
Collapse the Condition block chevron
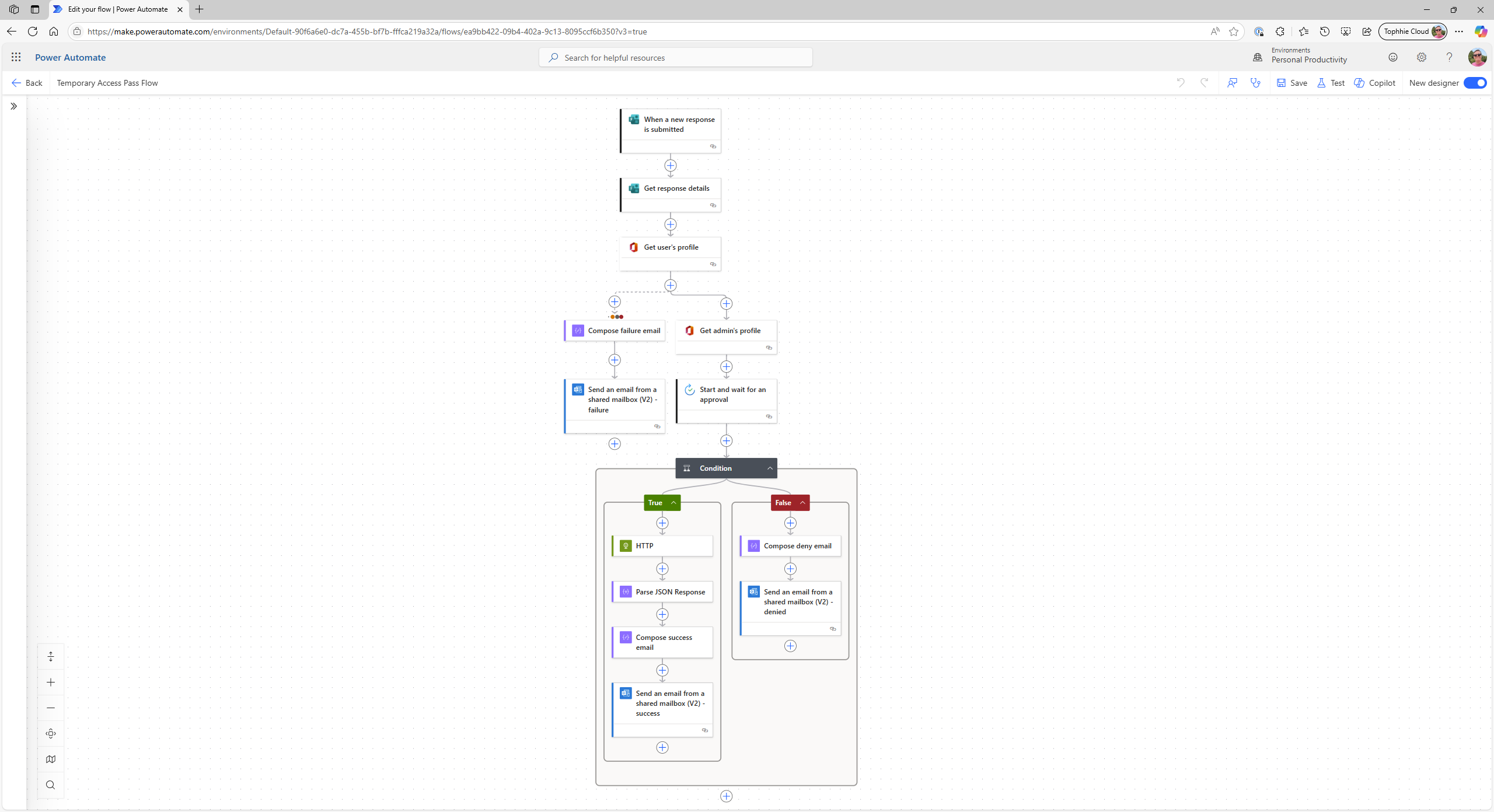coord(770,468)
